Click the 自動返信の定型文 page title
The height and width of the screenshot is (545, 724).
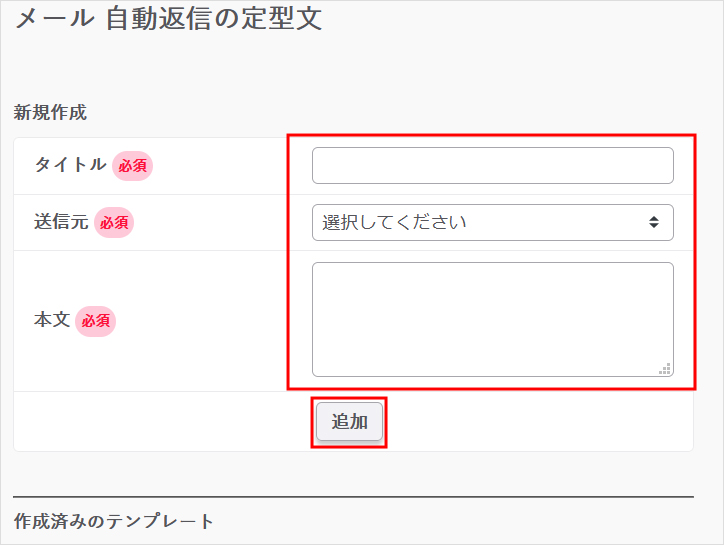(x=214, y=19)
